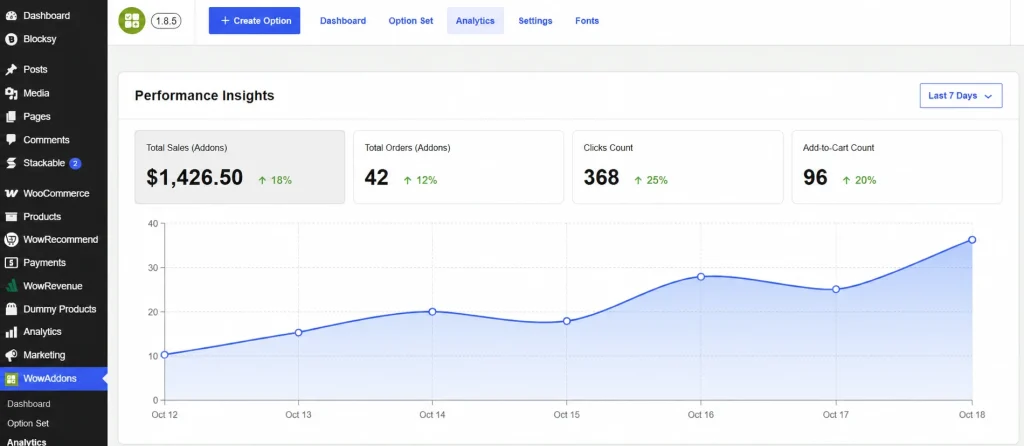Click the Oct 17 data point on chart
The image size is (1024, 446).
(836, 289)
